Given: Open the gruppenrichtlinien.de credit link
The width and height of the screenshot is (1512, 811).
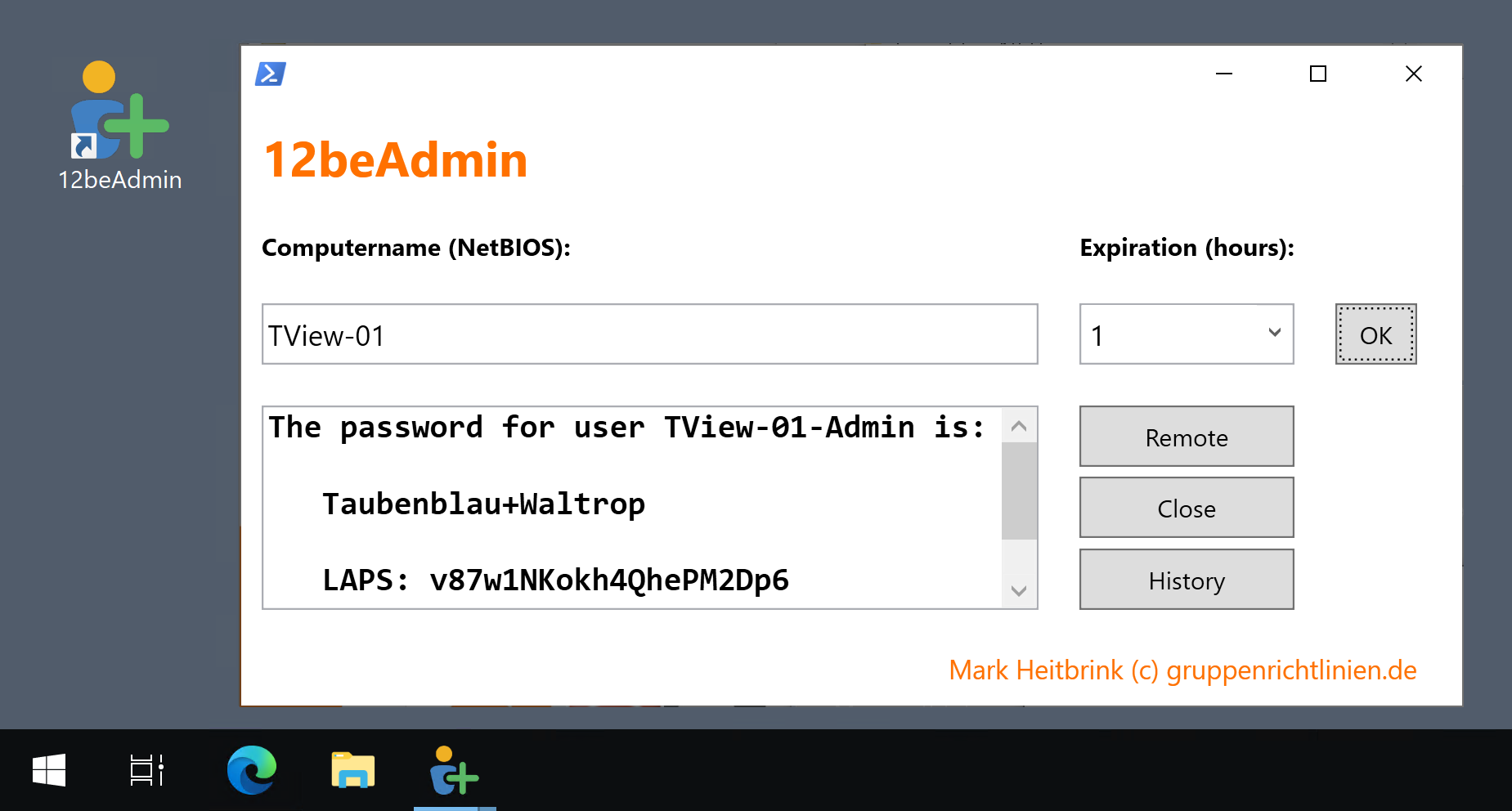Looking at the screenshot, I should click(x=1183, y=670).
